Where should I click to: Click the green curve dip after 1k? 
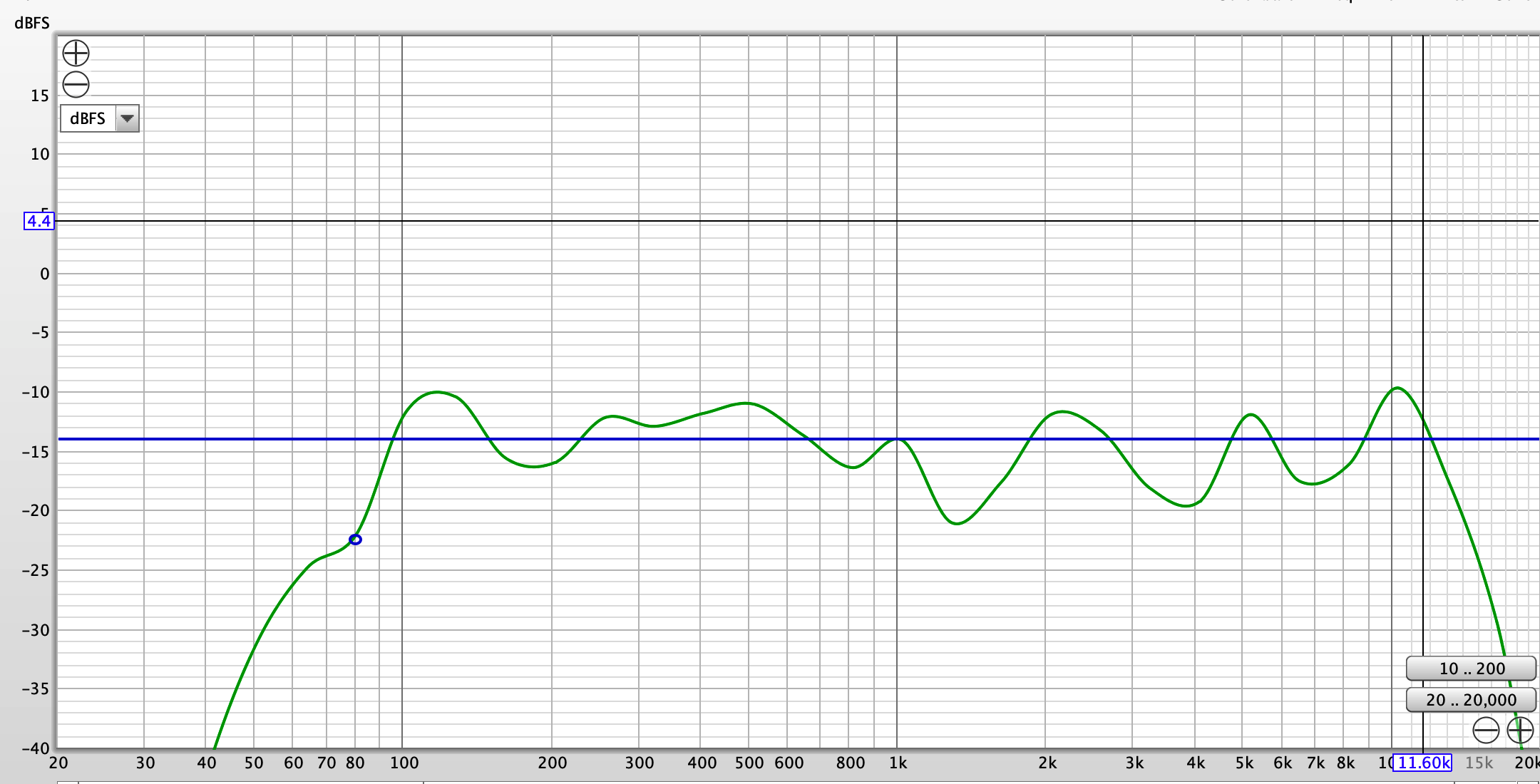956,524
